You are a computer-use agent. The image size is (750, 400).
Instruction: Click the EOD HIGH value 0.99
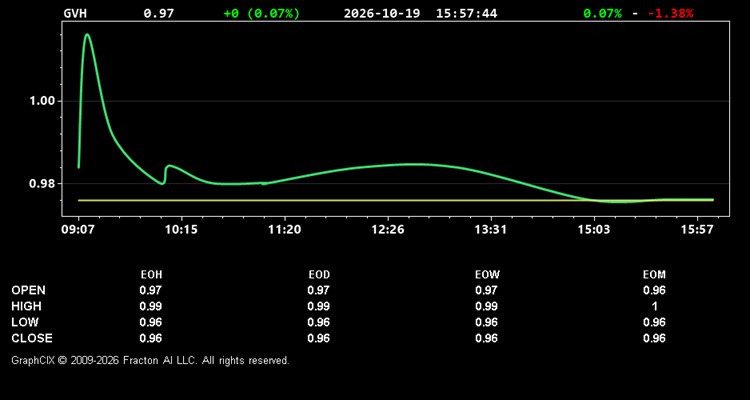pyautogui.click(x=319, y=306)
